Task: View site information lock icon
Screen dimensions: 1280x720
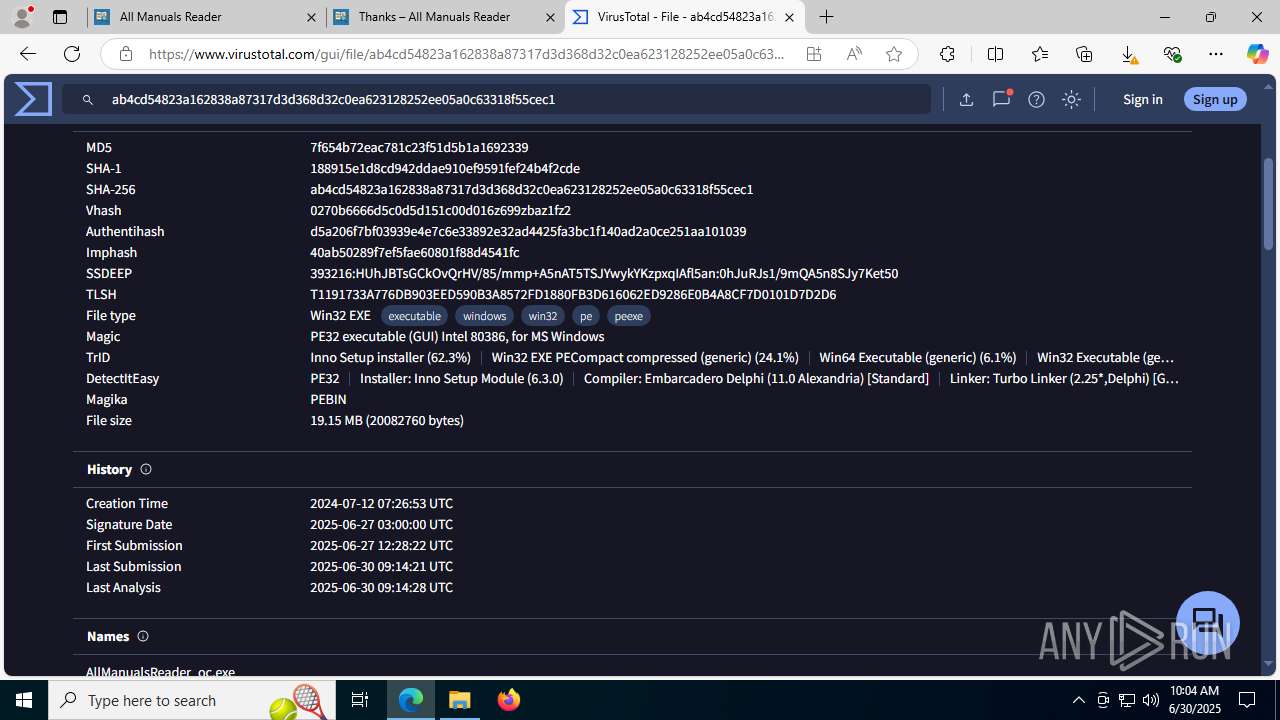Action: pyautogui.click(x=125, y=54)
